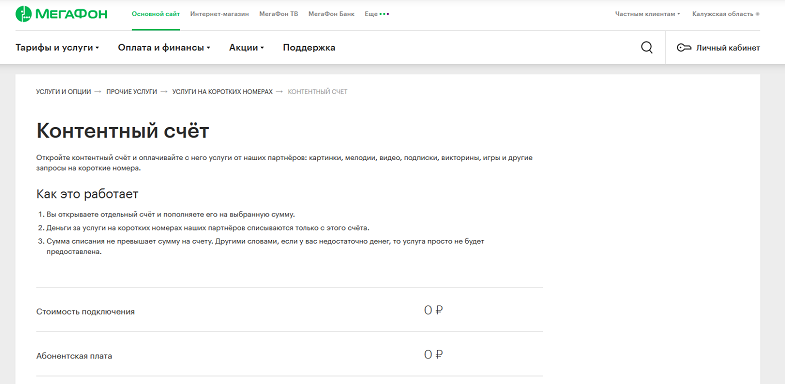The image size is (785, 384).
Task: Open Личный кабинет login
Action: (718, 48)
